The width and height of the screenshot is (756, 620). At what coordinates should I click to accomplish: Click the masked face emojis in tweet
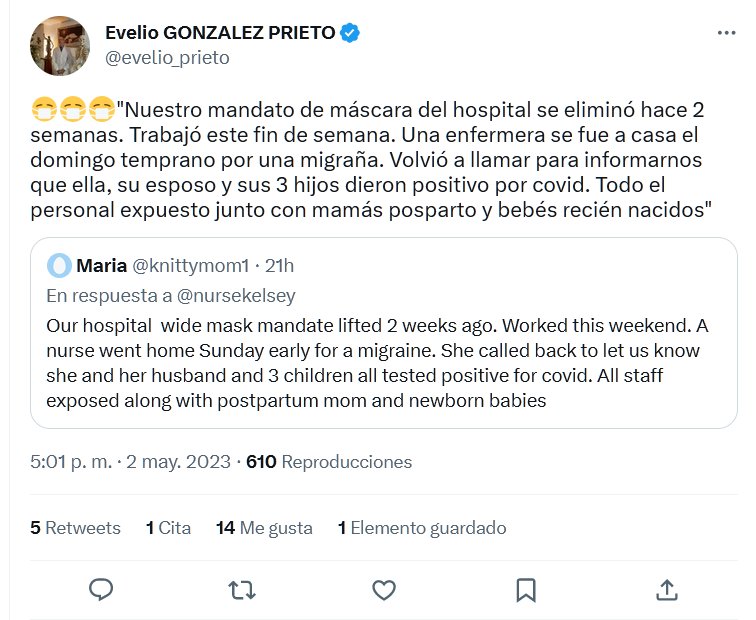tap(73, 106)
